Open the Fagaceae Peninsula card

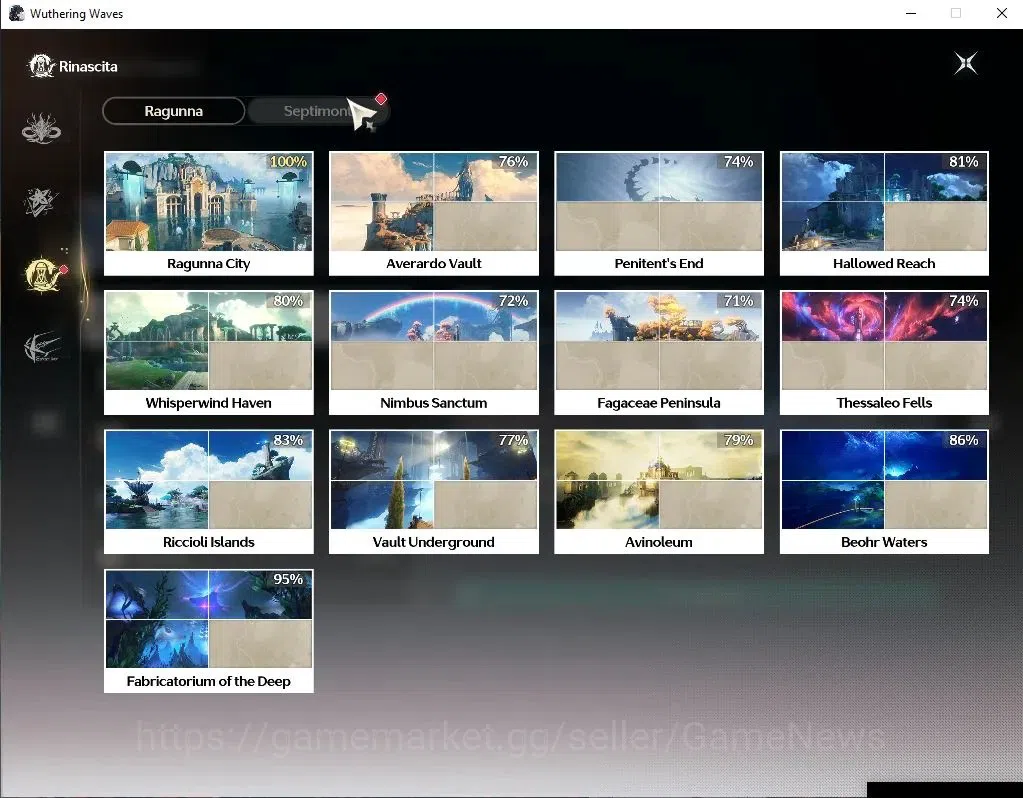point(659,352)
